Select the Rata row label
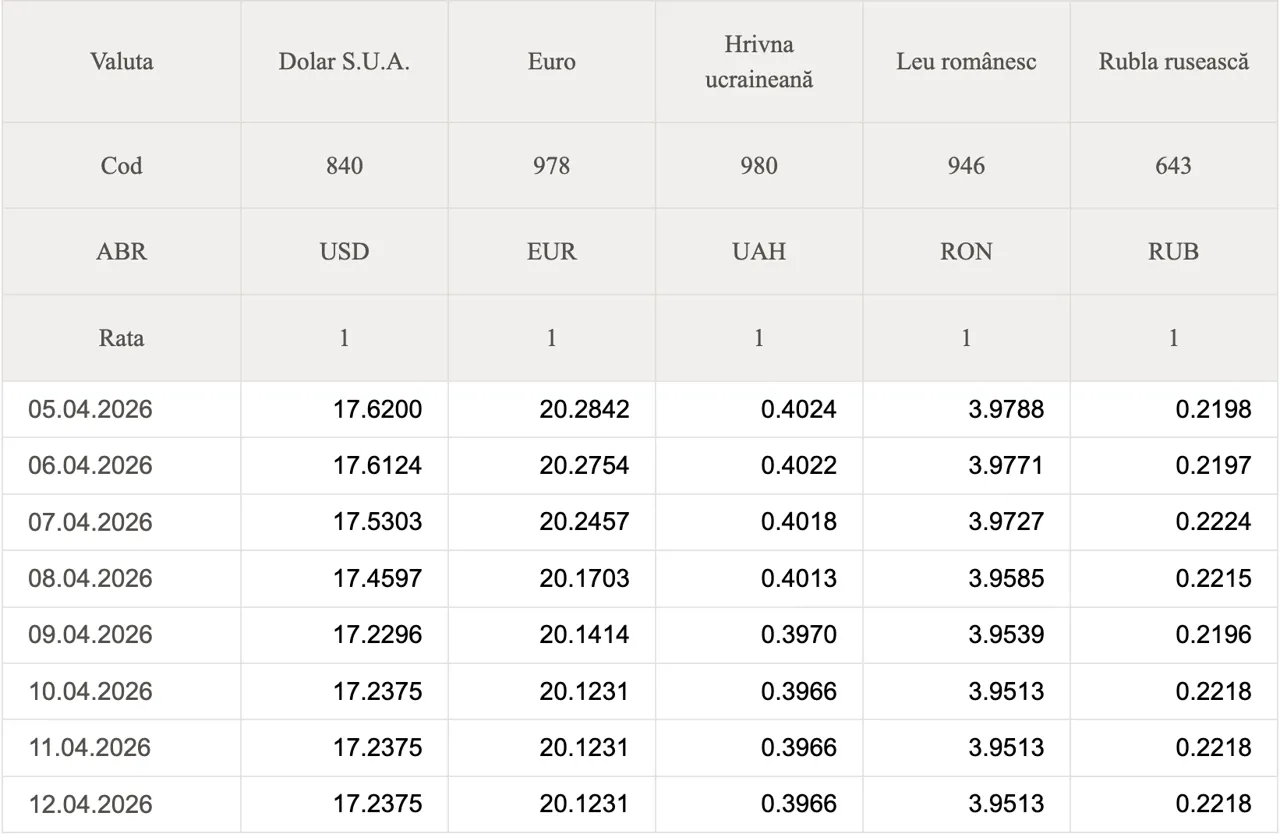Image resolution: width=1280 pixels, height=834 pixels. click(122, 338)
